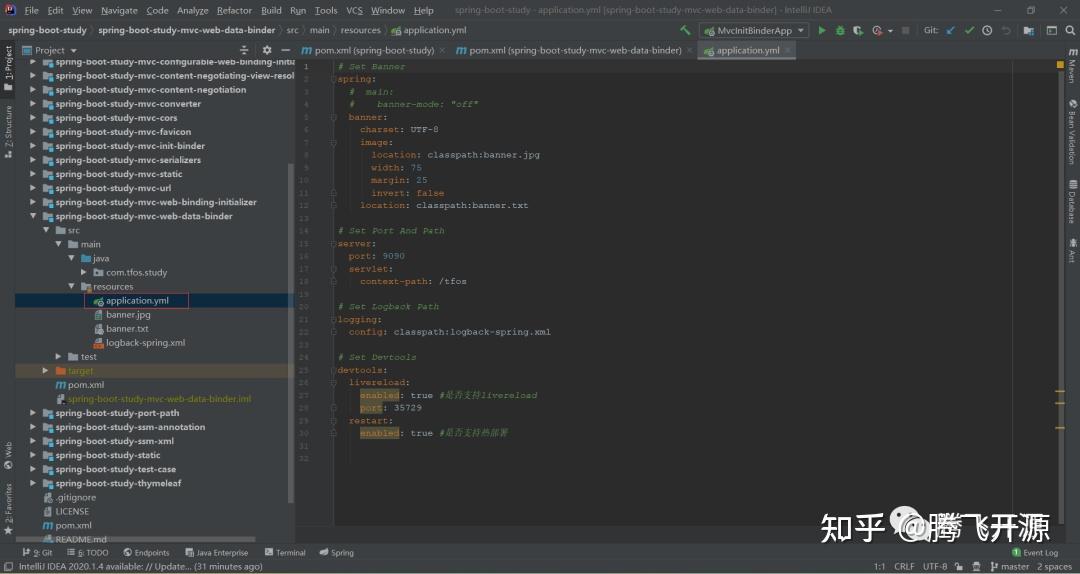Screen dimensions: 1080x574
Task: Show Git history clock icon
Action: point(987,30)
